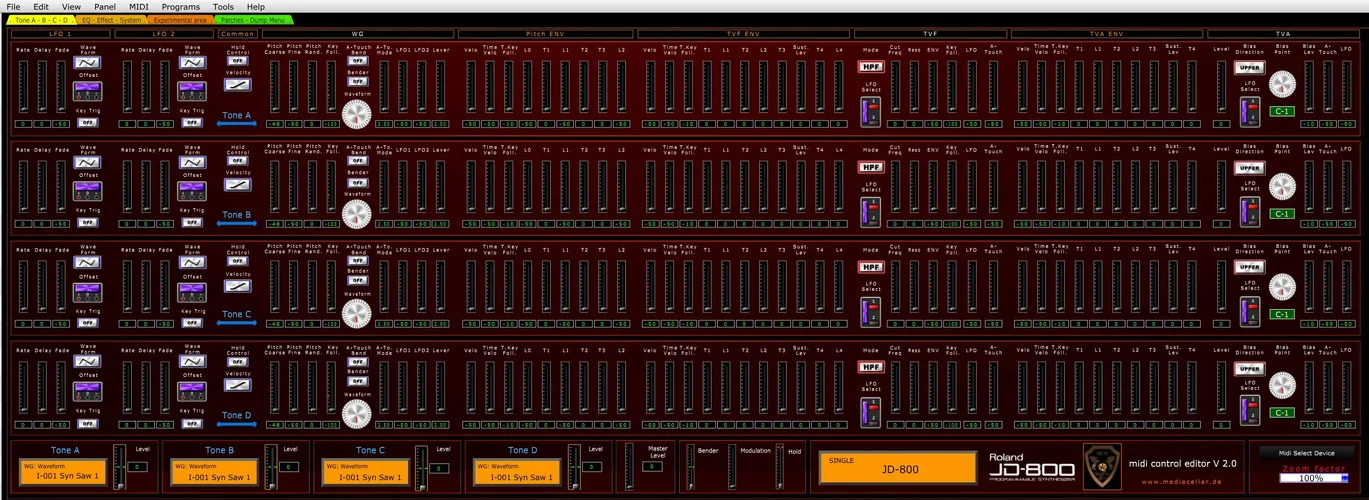This screenshot has width=1369, height=500.
Task: Click LFO 2 Offset switch in Tone B row
Action: pyautogui.click(x=191, y=191)
